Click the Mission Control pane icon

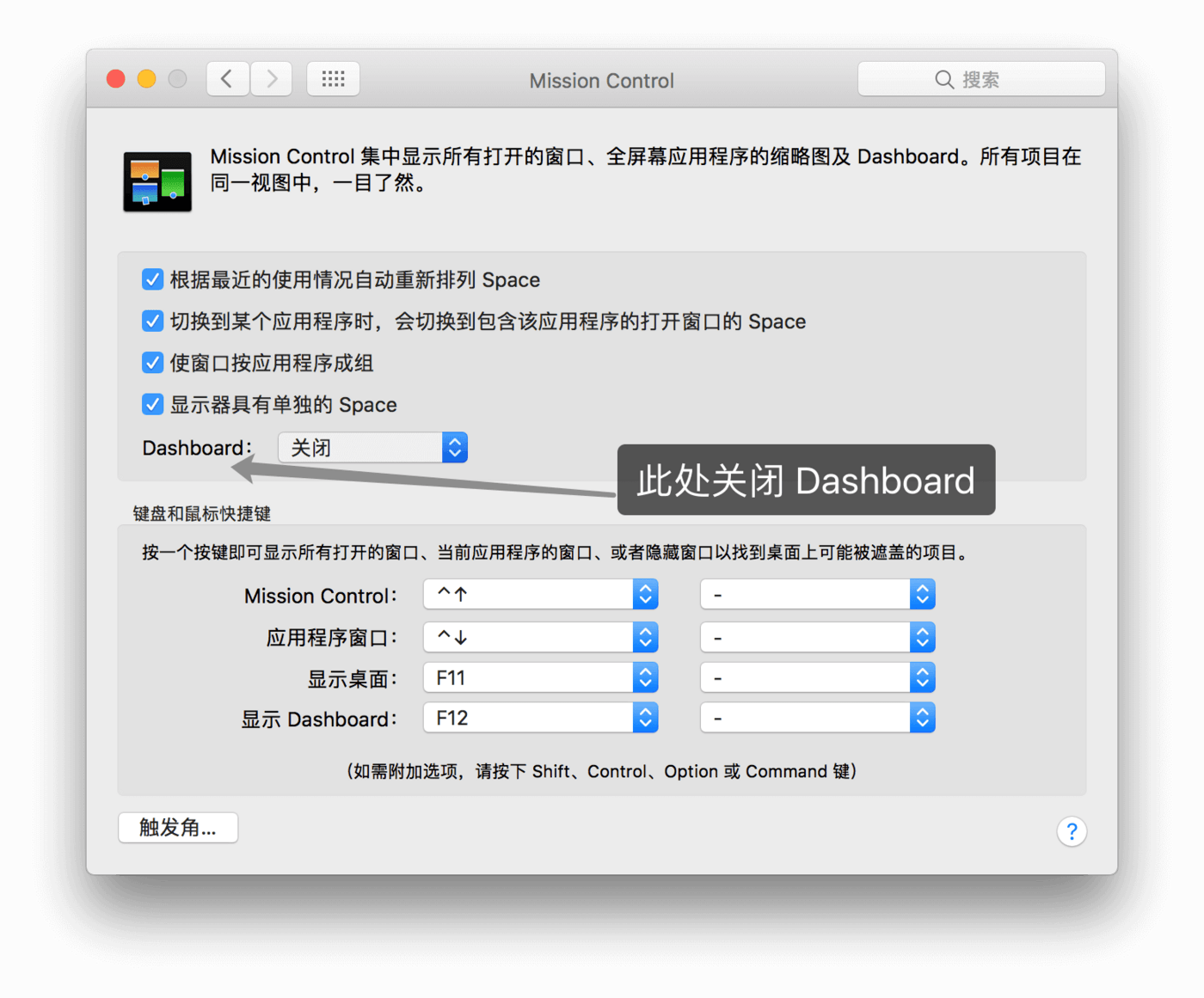click(x=157, y=181)
